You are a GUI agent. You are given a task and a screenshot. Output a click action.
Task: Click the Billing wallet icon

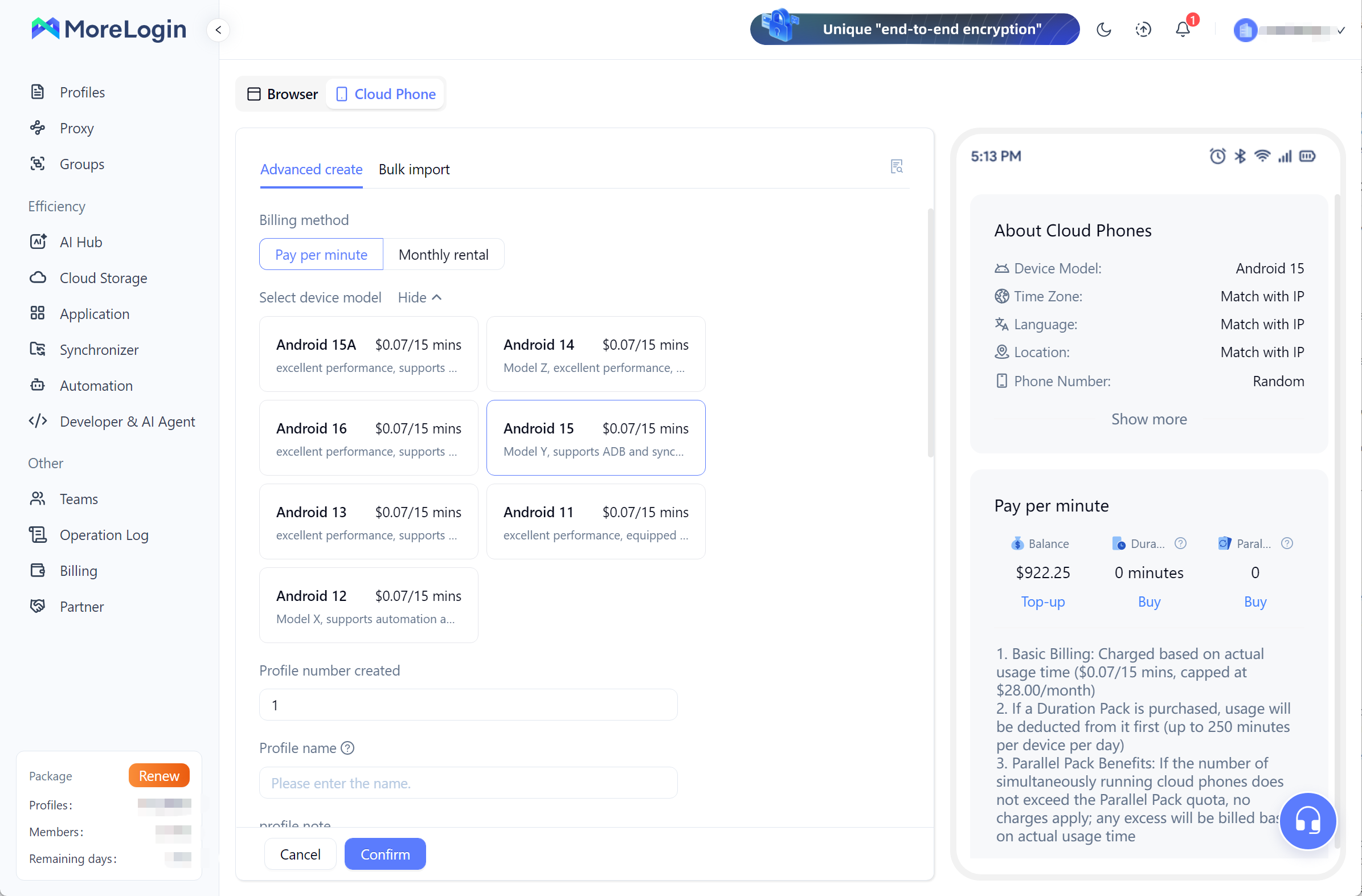pos(38,571)
